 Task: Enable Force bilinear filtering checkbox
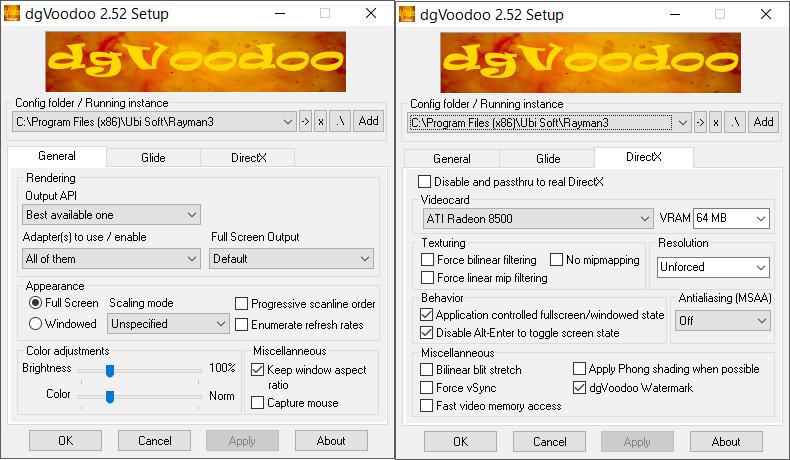[x=427, y=260]
